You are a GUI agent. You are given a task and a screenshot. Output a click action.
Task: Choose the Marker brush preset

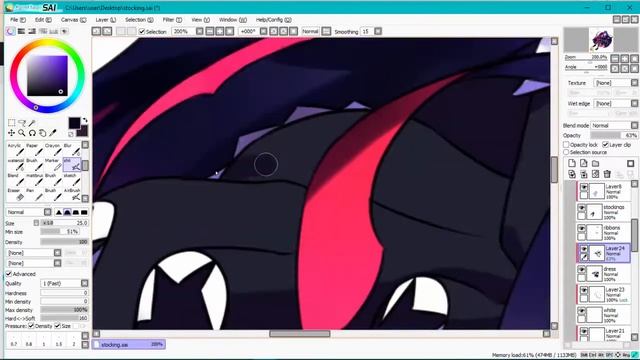pos(52,164)
